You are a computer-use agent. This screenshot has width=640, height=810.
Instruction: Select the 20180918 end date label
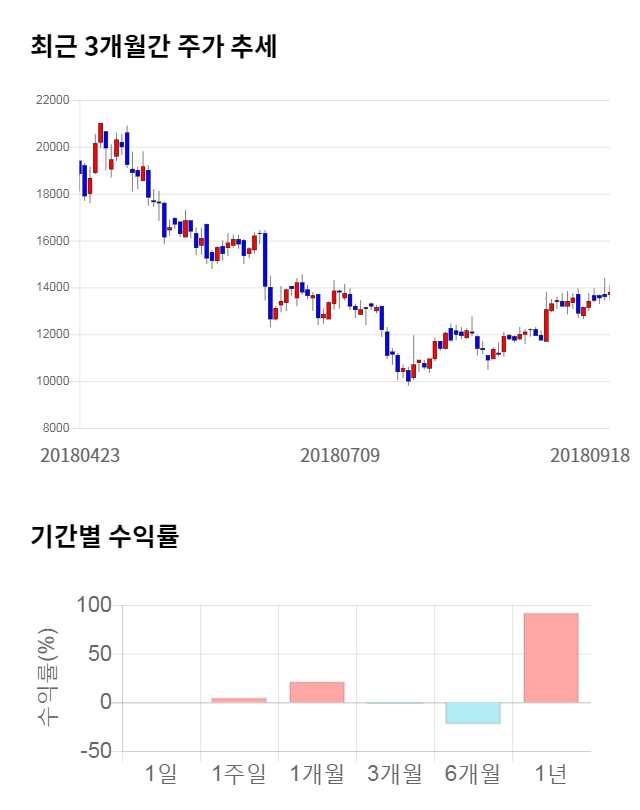pyautogui.click(x=590, y=455)
